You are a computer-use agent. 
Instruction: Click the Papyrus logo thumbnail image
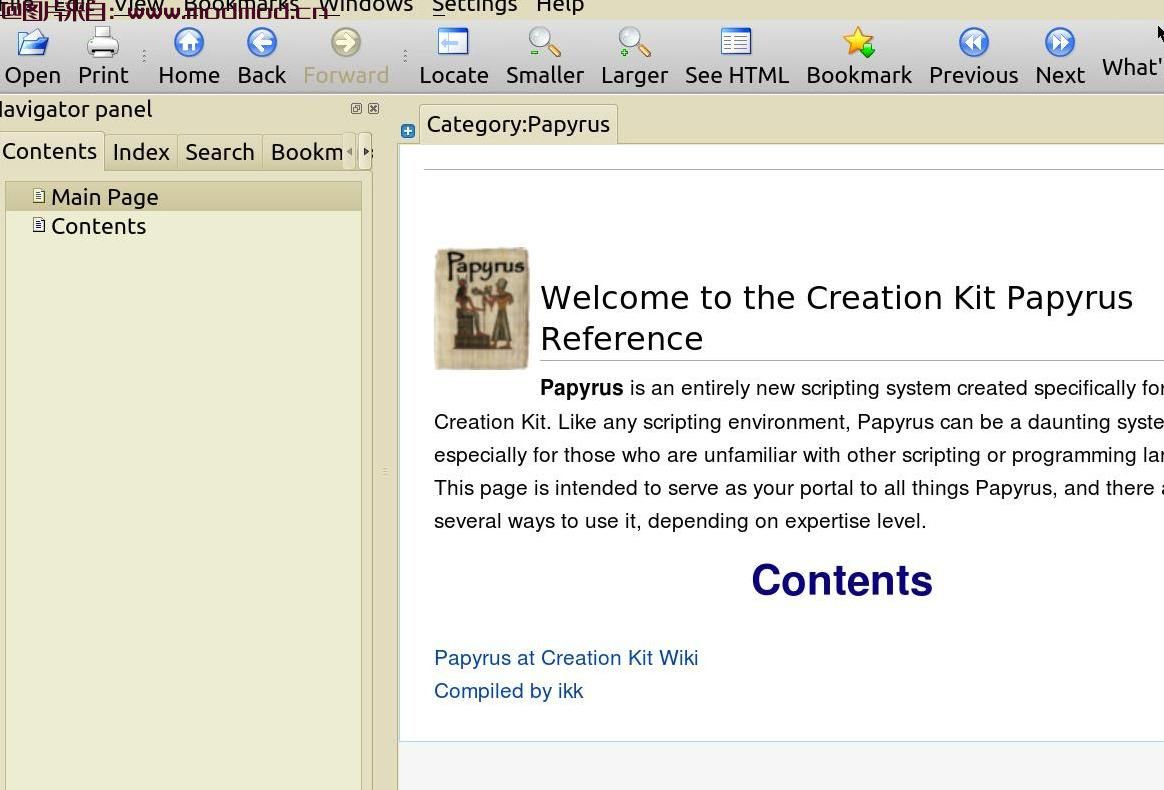(481, 308)
